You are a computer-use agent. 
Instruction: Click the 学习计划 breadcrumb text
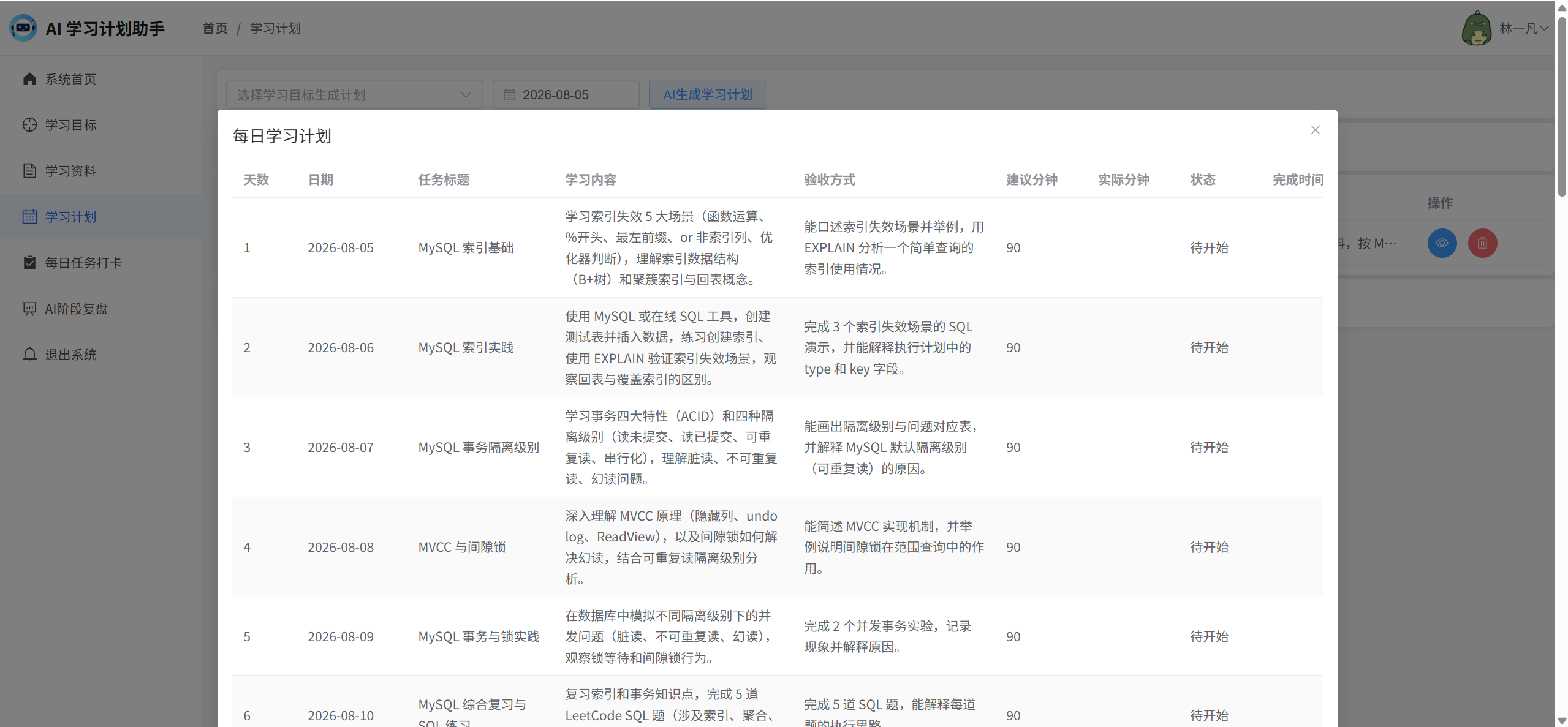(275, 29)
